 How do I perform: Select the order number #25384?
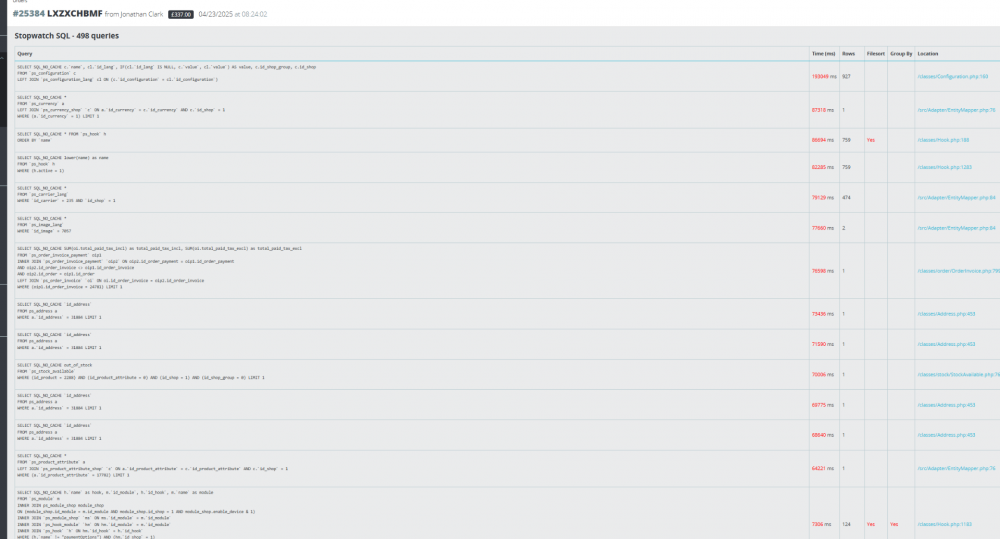click(x=29, y=13)
